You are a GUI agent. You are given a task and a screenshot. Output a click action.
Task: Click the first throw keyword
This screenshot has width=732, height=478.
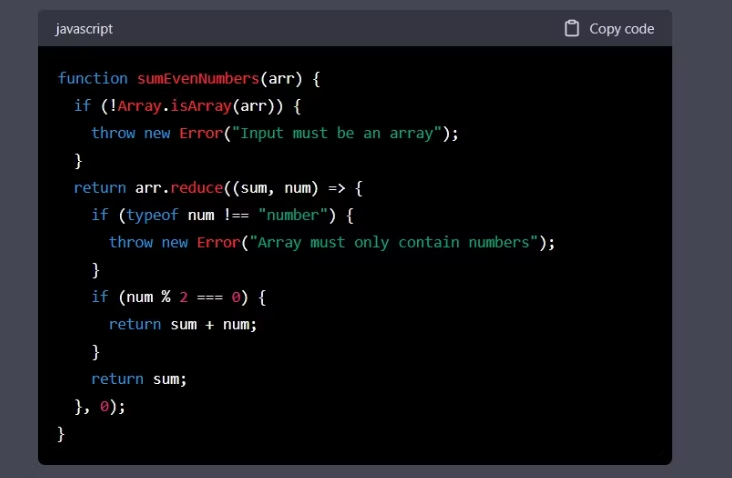coord(113,133)
